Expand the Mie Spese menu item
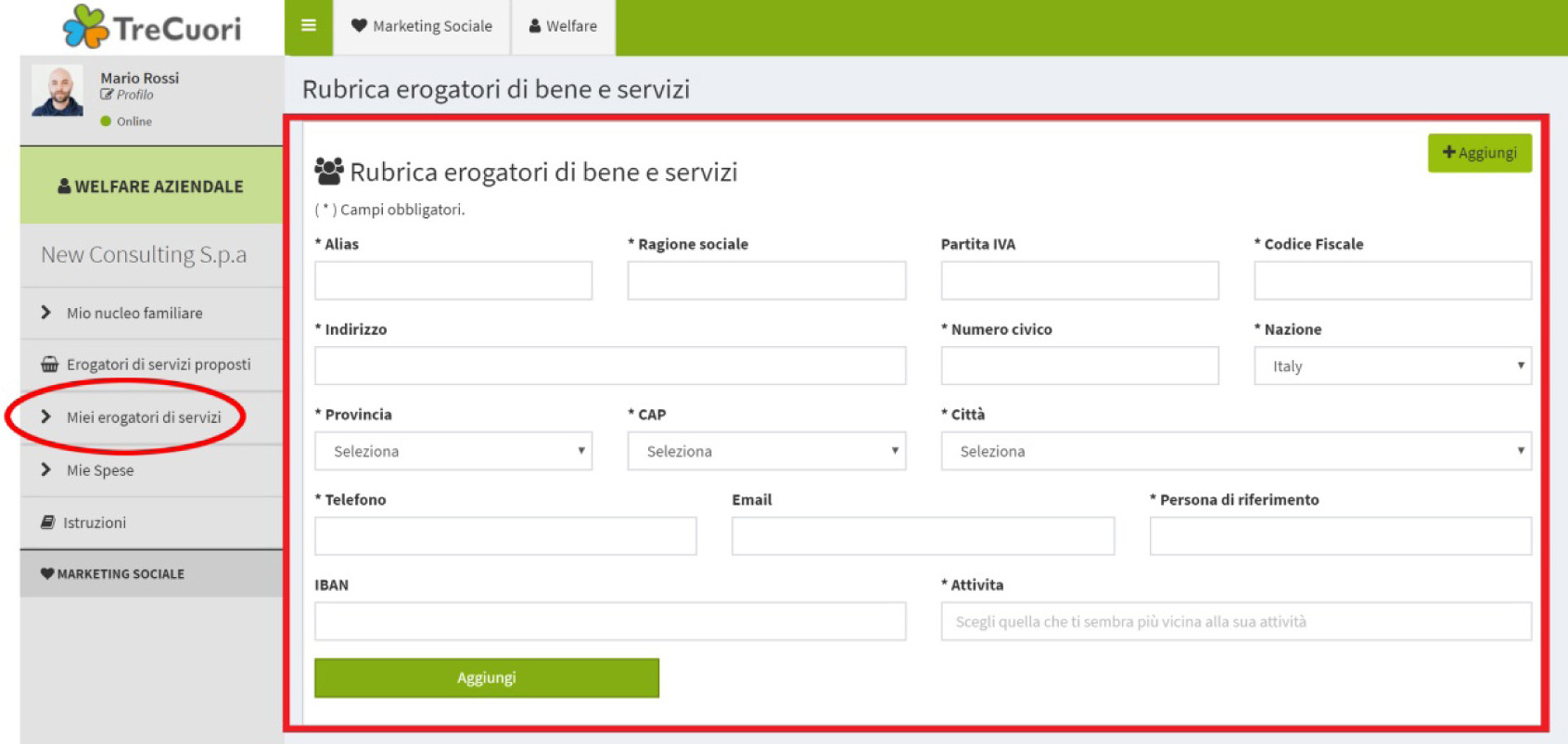This screenshot has width=1568, height=744. pyautogui.click(x=151, y=470)
